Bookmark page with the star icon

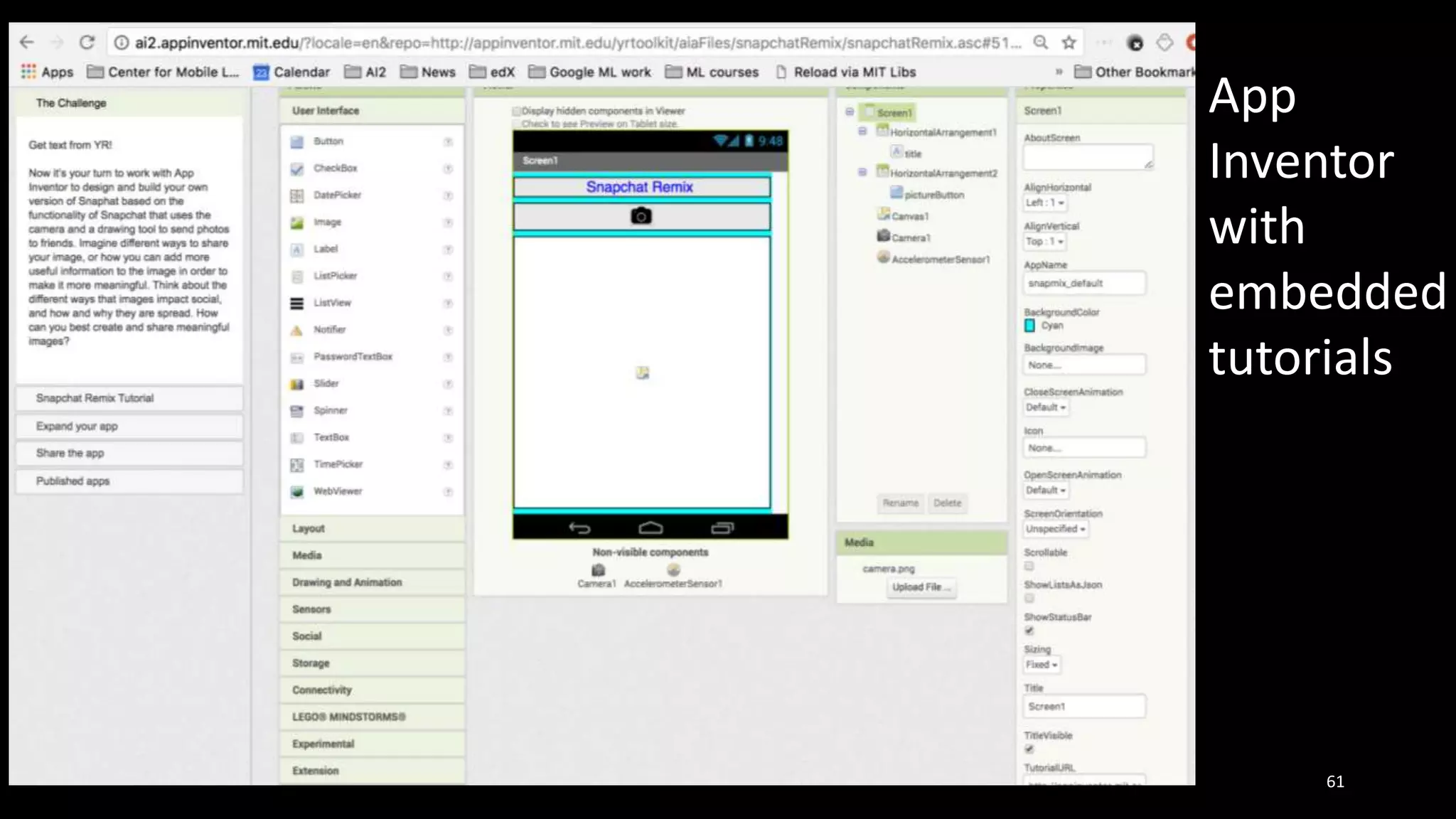(1069, 43)
